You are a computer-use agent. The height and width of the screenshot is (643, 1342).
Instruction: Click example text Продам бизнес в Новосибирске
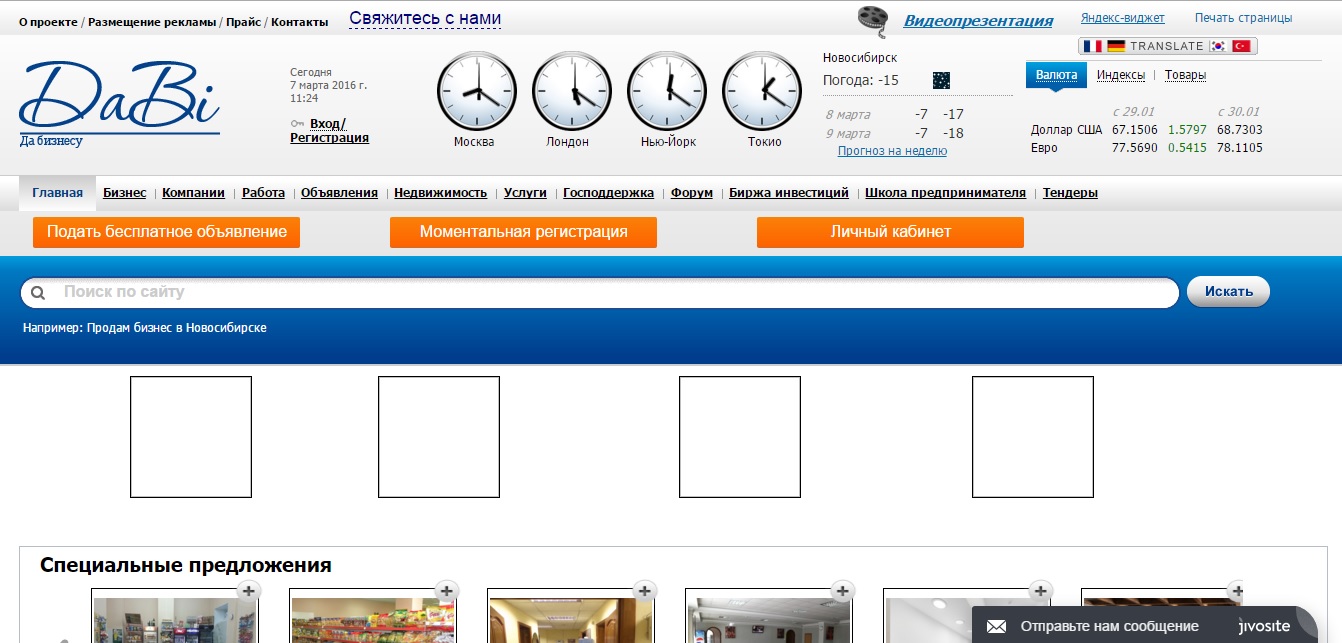tap(176, 328)
